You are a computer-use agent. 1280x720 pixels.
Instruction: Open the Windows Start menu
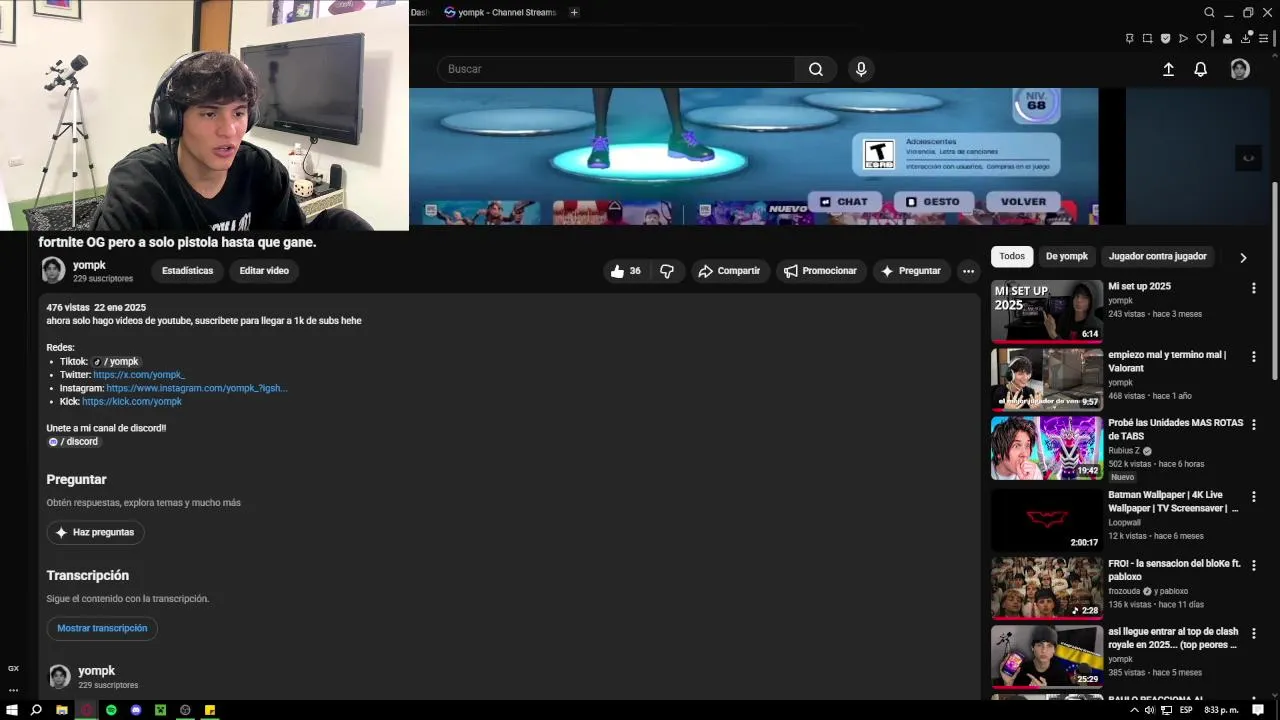11,710
